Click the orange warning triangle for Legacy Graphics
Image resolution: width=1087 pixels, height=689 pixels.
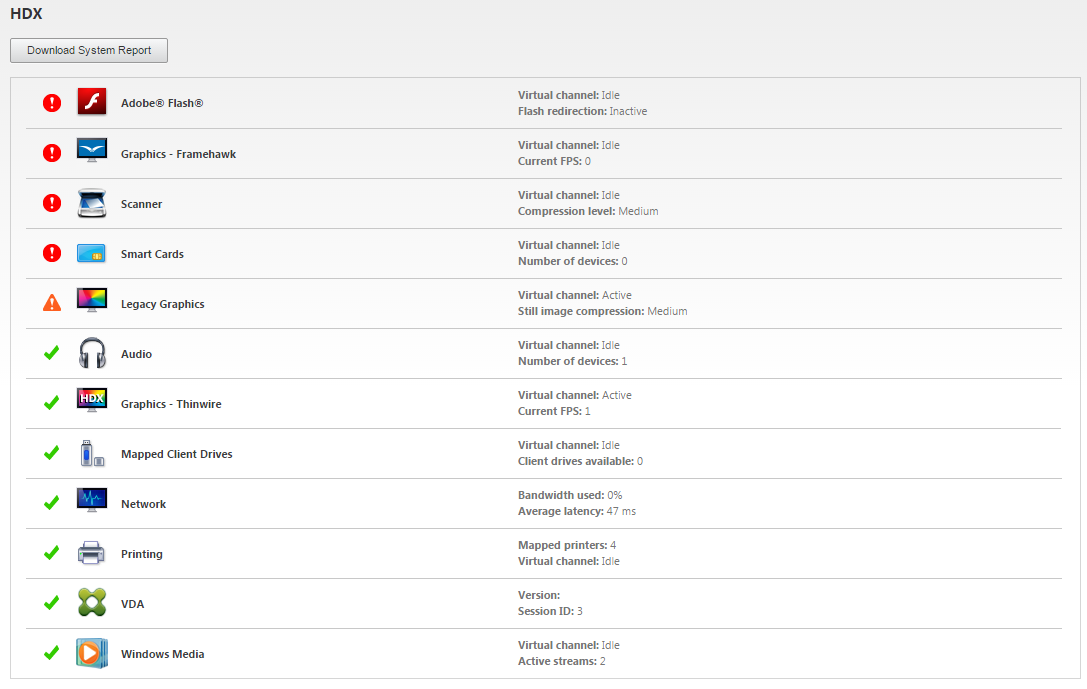(52, 303)
